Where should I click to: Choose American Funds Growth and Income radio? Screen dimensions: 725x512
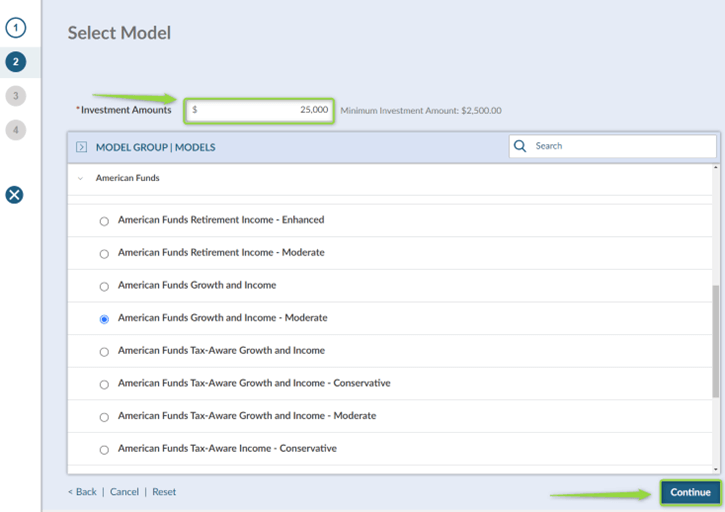pyautogui.click(x=104, y=287)
